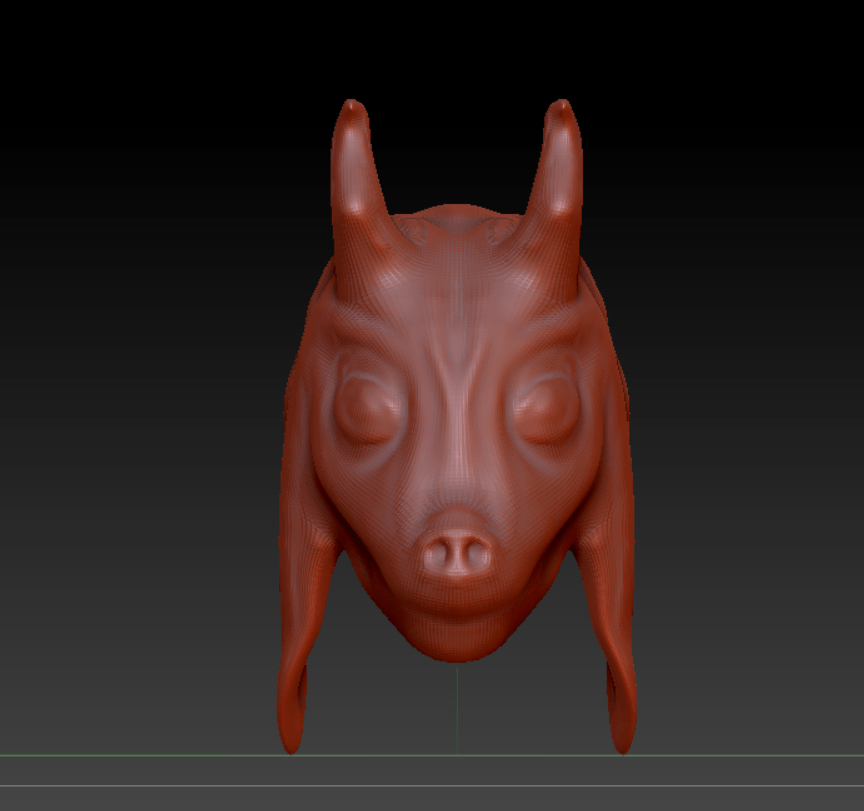
Task: Click the snout bridge above the nose
Action: tap(456, 480)
